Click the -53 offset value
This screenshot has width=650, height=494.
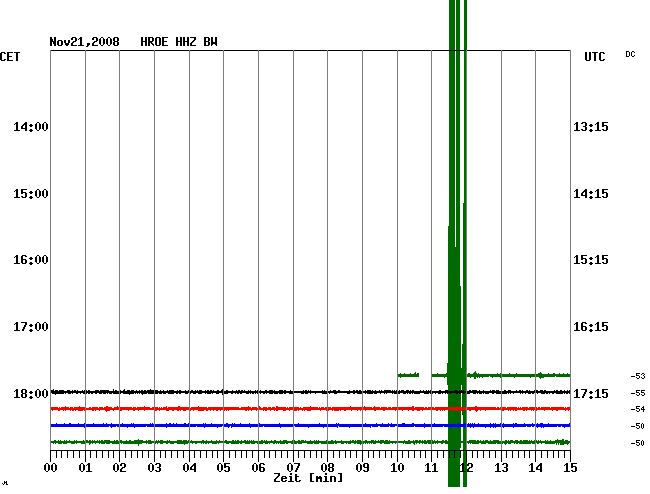[x=638, y=376]
